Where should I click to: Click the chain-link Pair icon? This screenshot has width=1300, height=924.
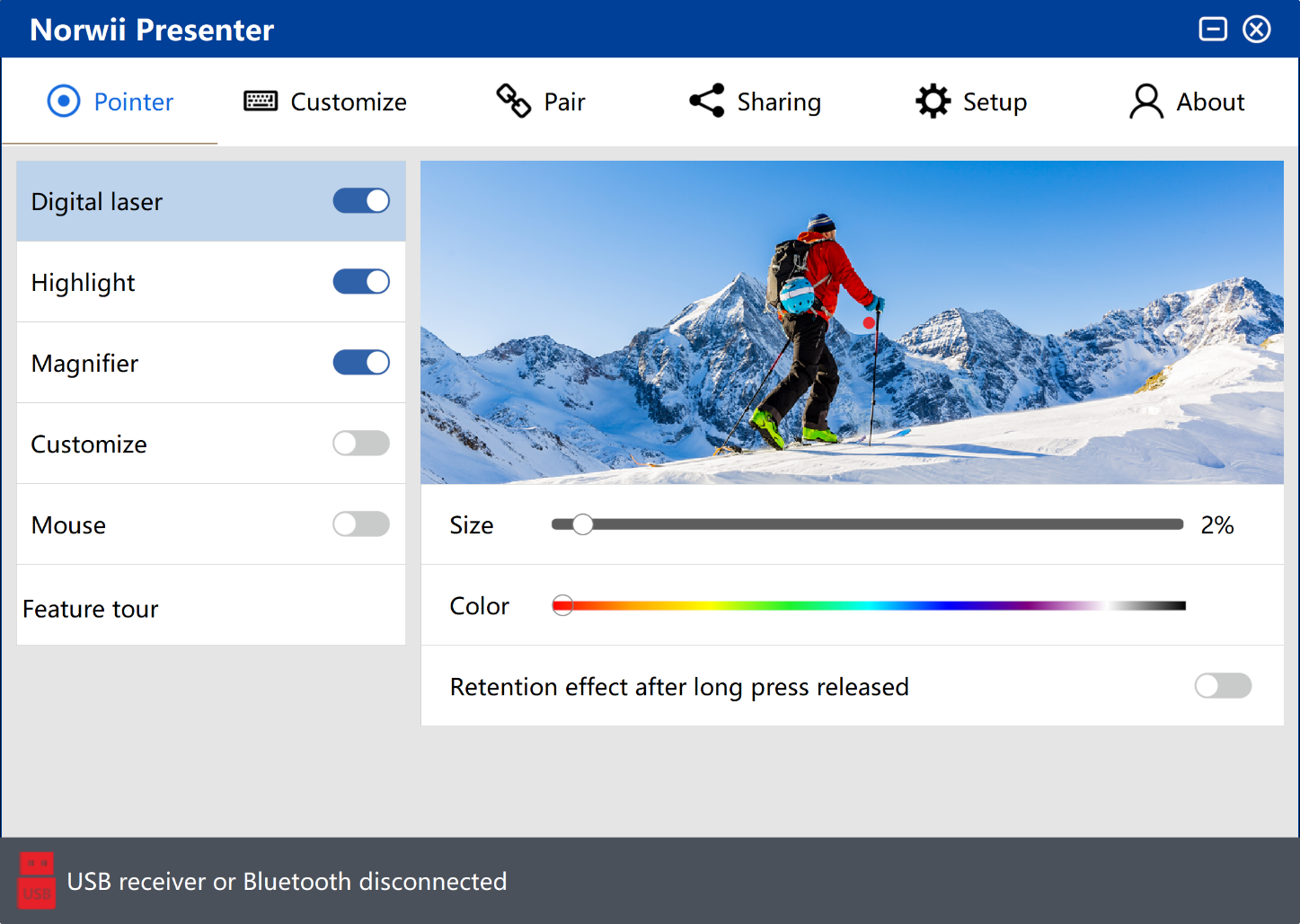(513, 101)
